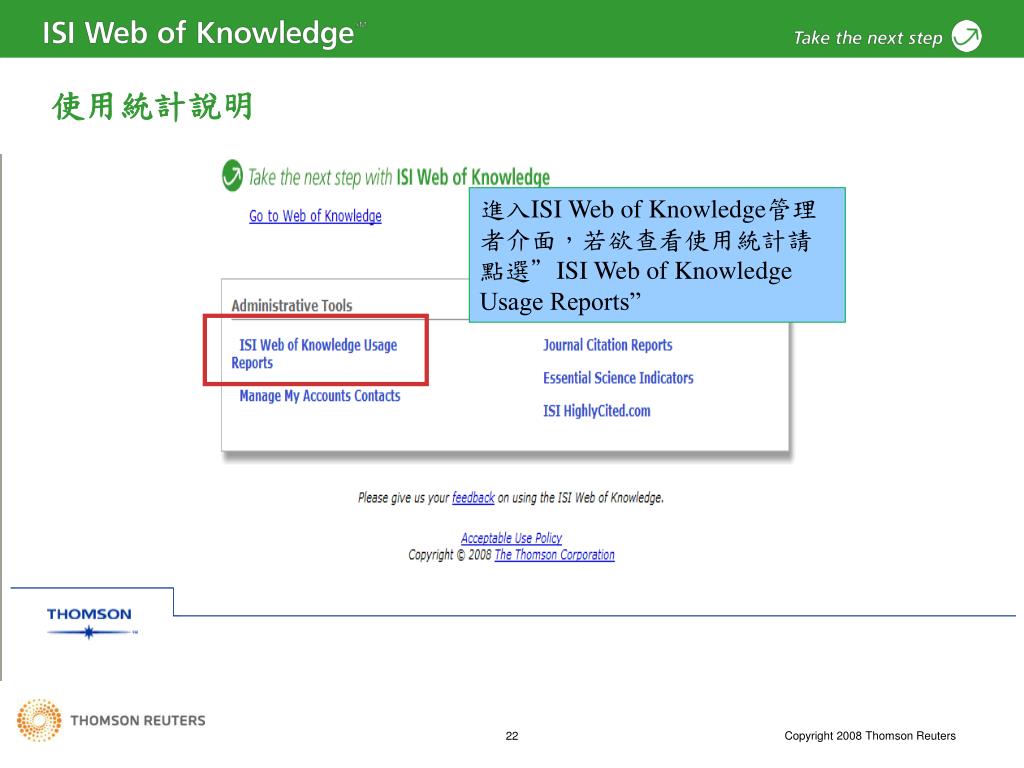Viewport: 1024px width, 768px height.
Task: Open Manage My Accounts Contacts link
Action: point(319,396)
